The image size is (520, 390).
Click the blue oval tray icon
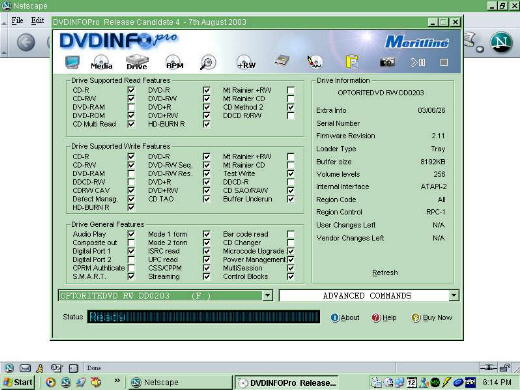458,383
